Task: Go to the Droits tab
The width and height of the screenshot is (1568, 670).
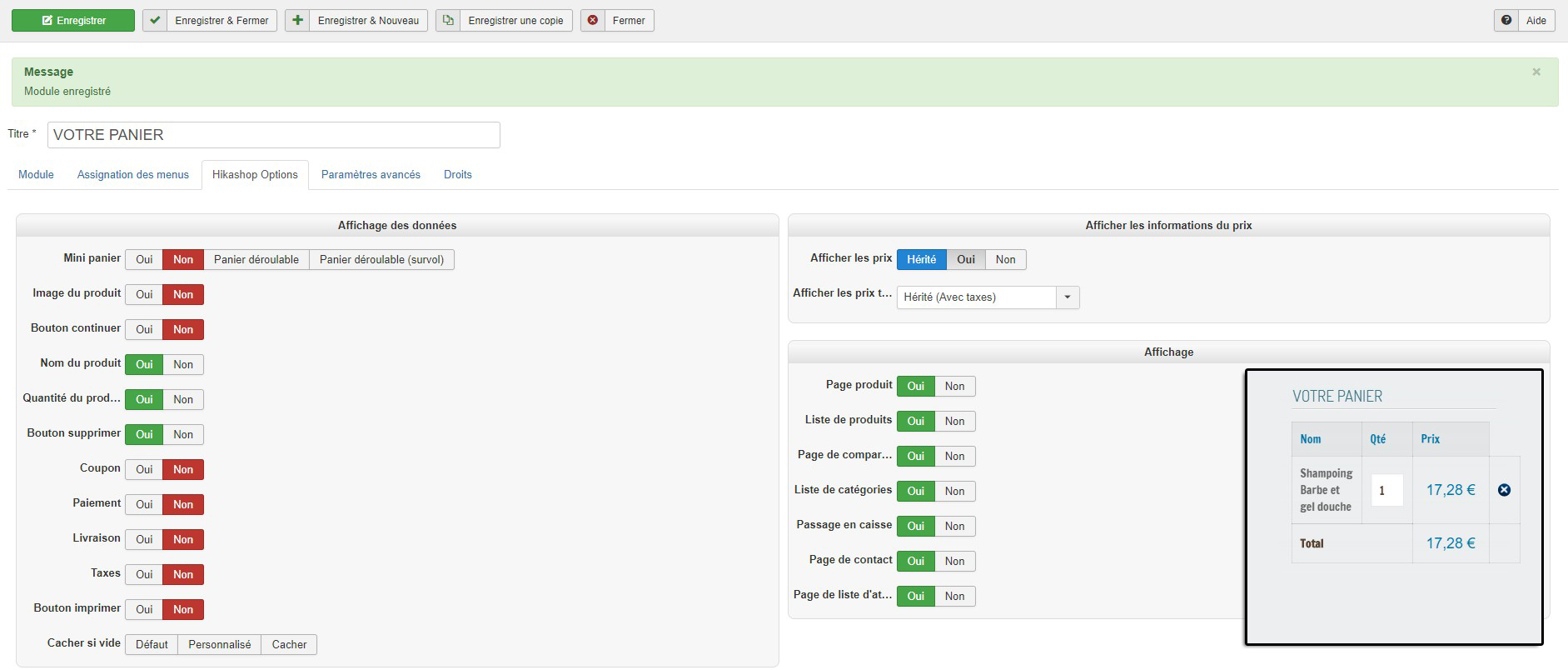Action: tap(458, 175)
